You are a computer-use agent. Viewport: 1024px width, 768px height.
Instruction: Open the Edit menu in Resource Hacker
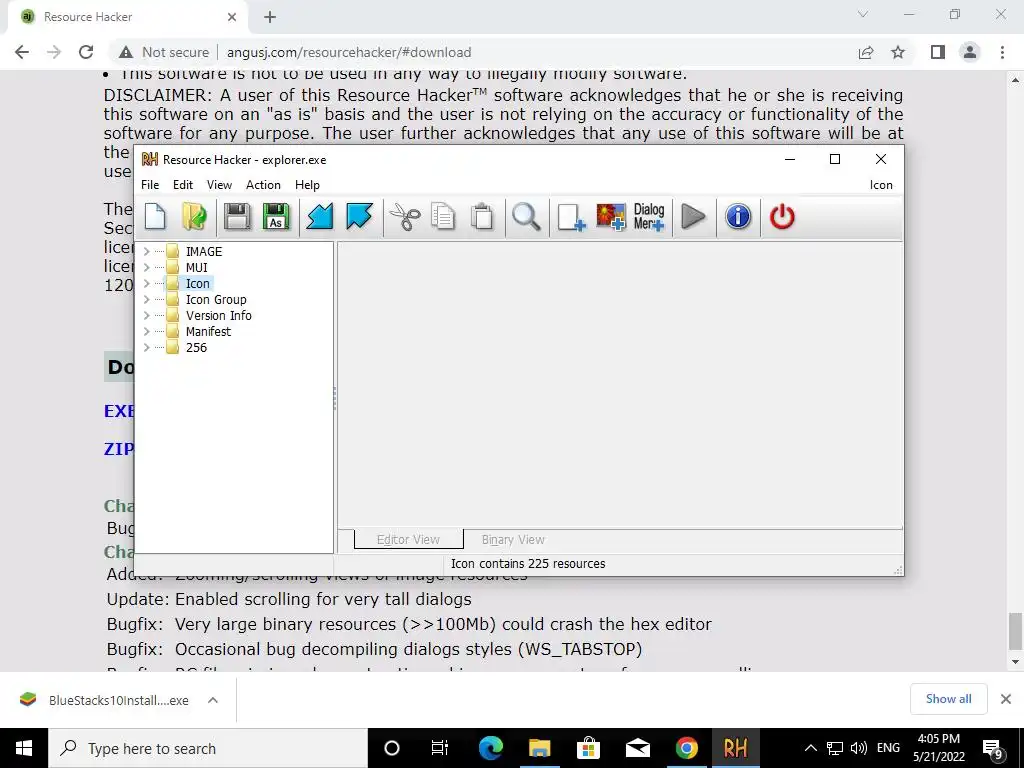[183, 185]
